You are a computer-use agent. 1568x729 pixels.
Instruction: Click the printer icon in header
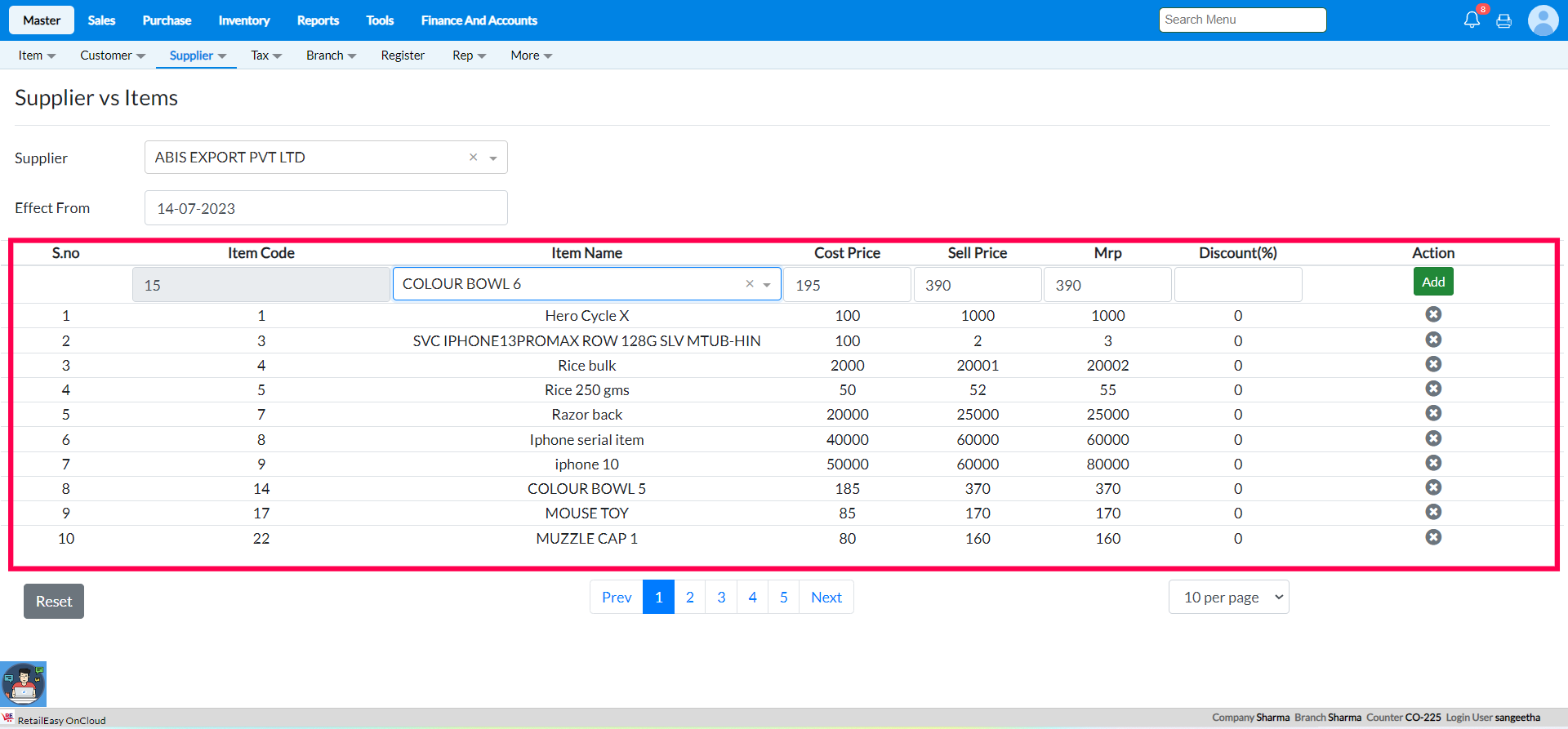coord(1503,21)
